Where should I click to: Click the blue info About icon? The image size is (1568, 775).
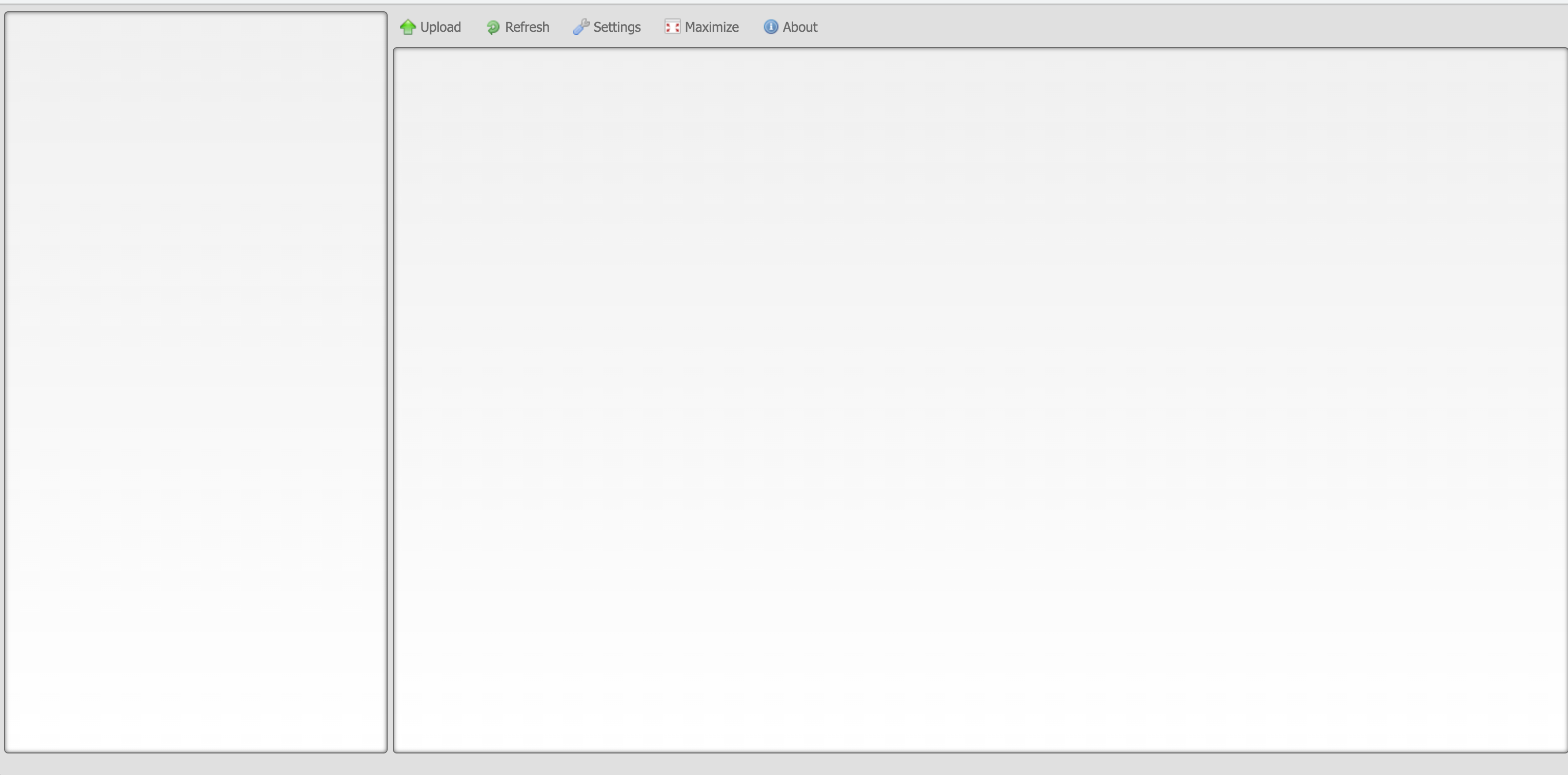tap(771, 27)
